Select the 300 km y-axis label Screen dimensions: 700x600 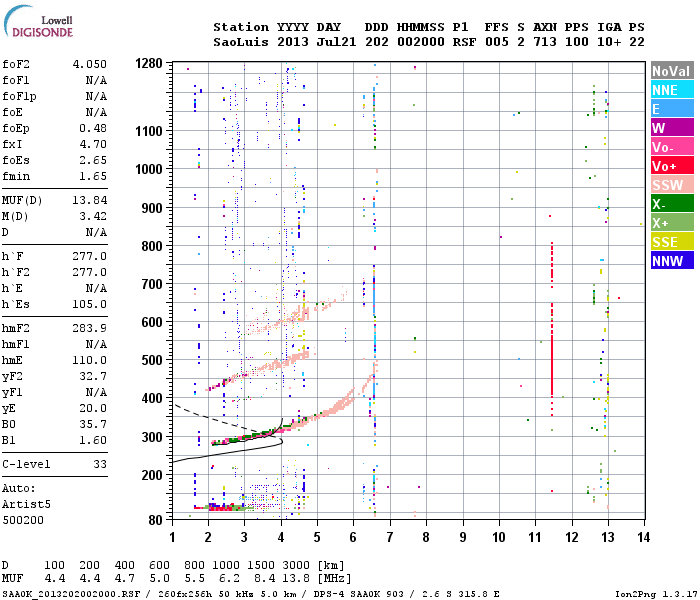[152, 437]
